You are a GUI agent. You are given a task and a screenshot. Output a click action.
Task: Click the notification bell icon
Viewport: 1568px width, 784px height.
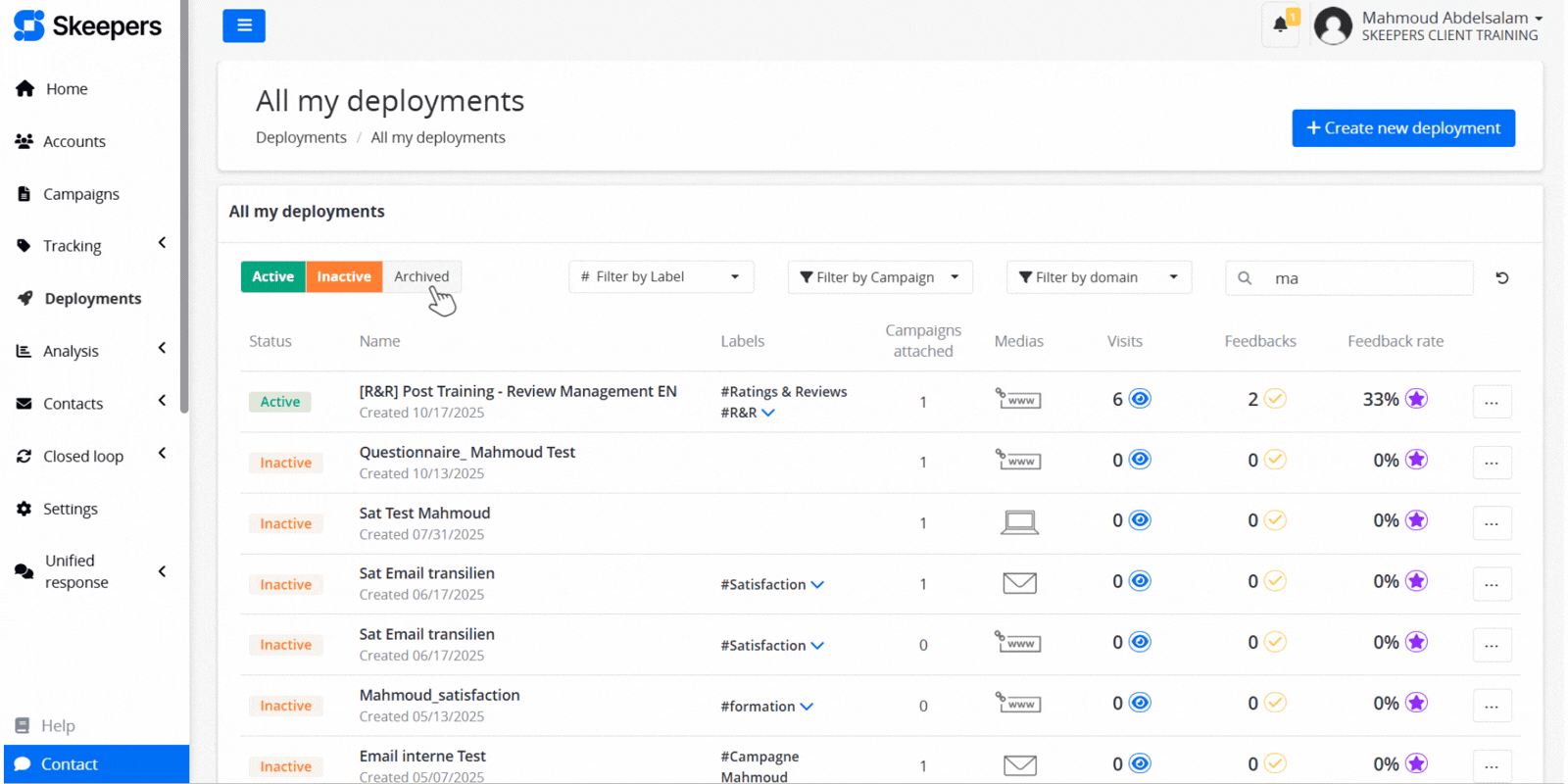1280,25
